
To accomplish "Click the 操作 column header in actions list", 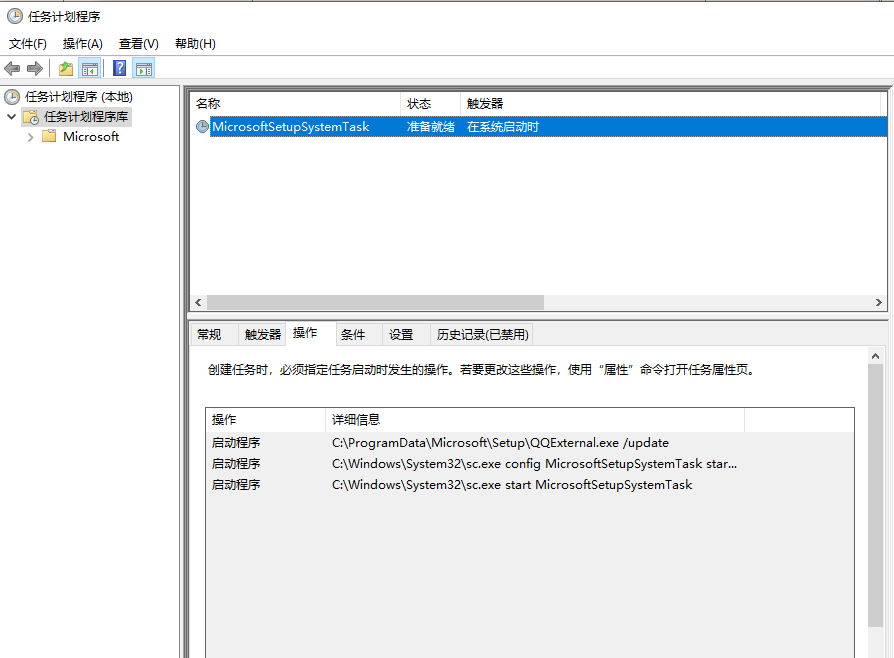I will [x=265, y=420].
